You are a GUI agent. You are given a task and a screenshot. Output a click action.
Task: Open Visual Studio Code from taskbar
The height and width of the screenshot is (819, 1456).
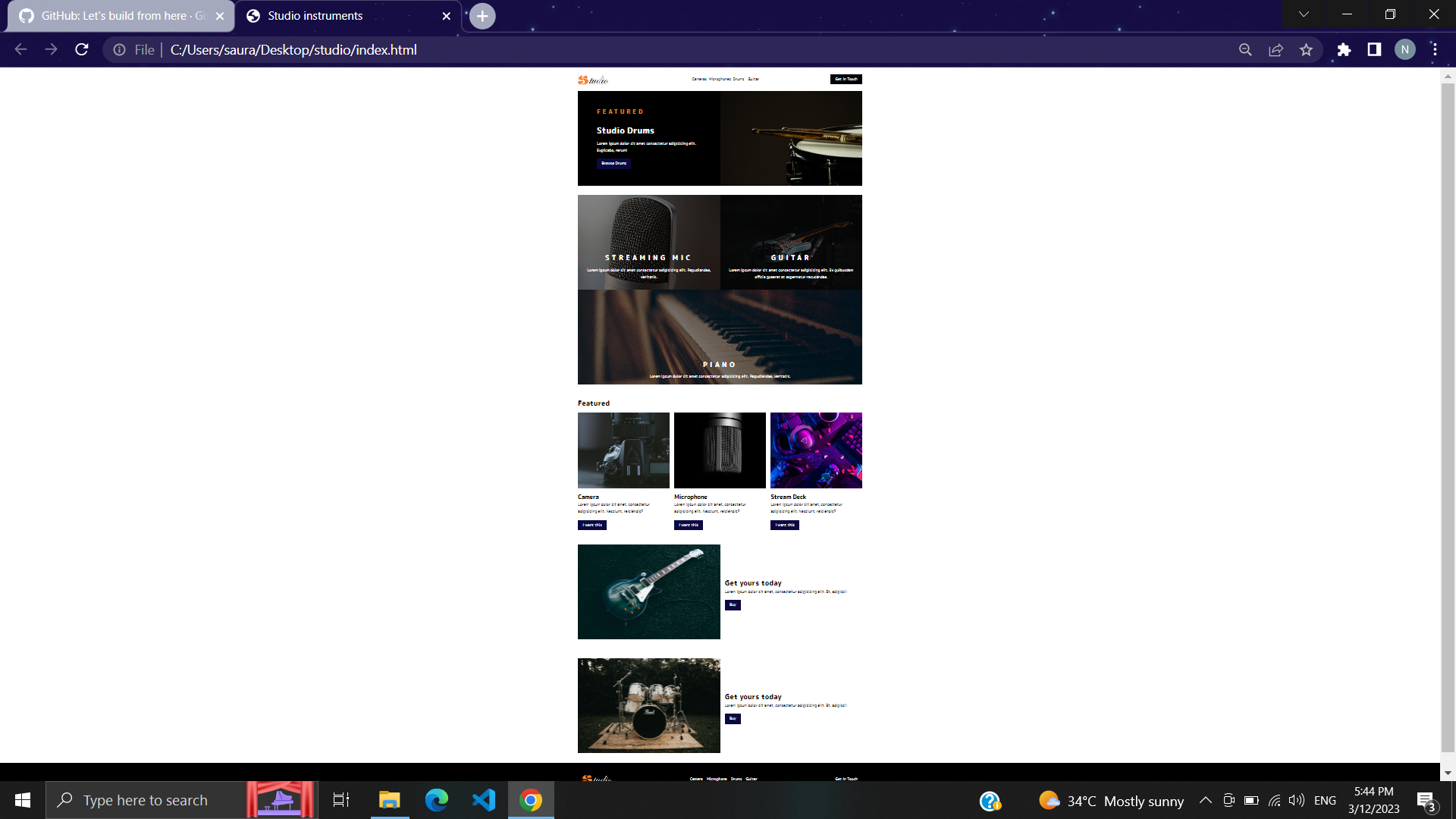(x=484, y=800)
